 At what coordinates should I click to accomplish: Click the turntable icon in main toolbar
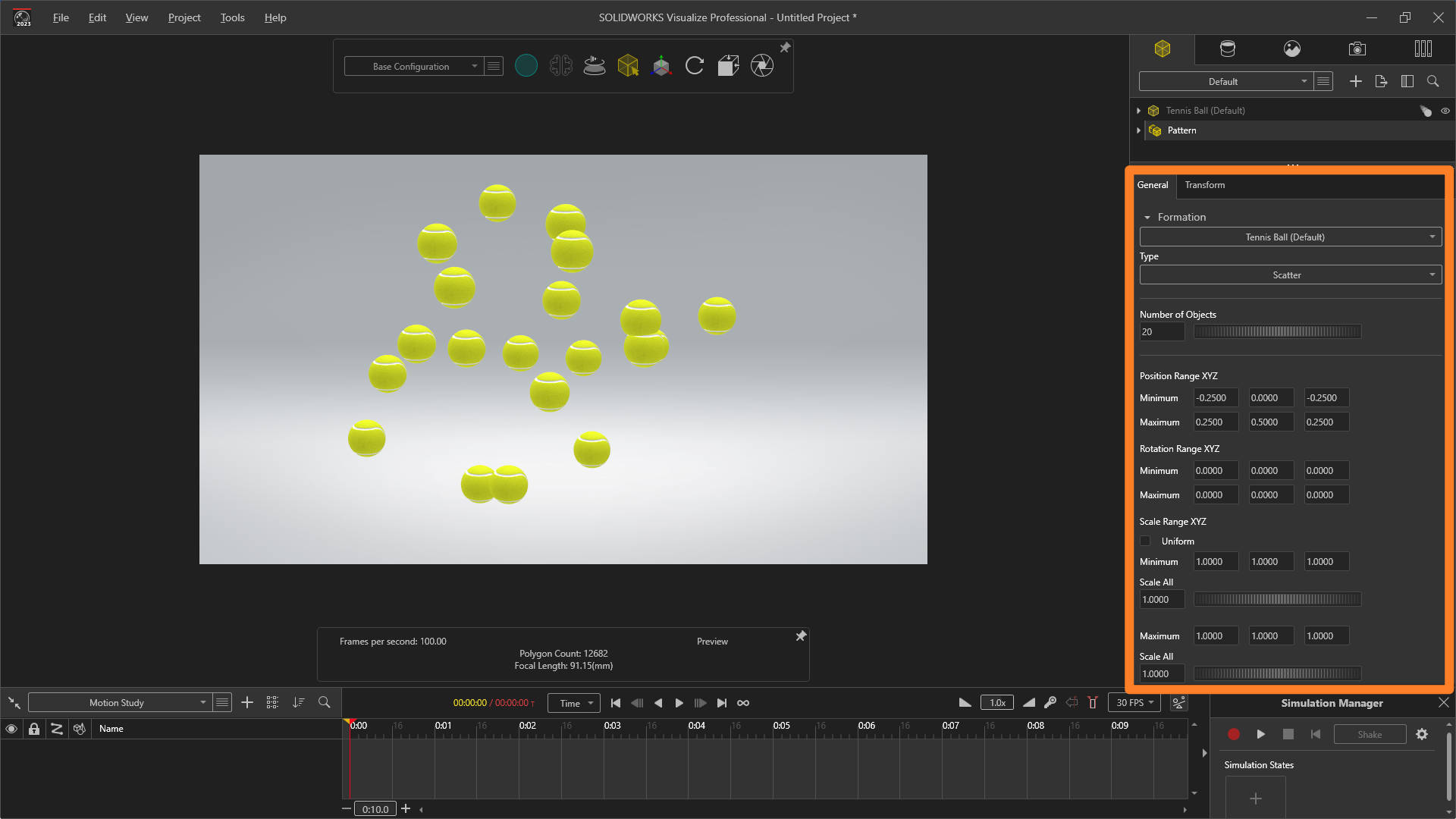click(595, 66)
